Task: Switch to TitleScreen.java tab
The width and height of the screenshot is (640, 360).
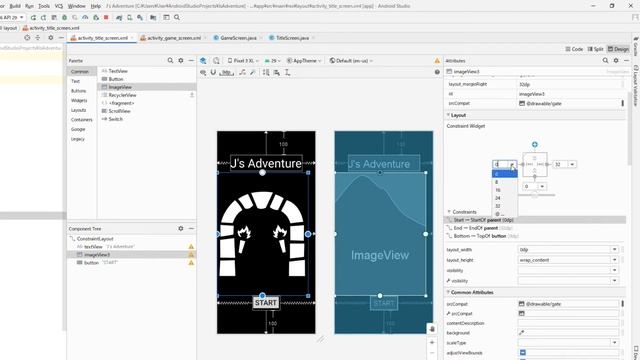Action: point(292,38)
